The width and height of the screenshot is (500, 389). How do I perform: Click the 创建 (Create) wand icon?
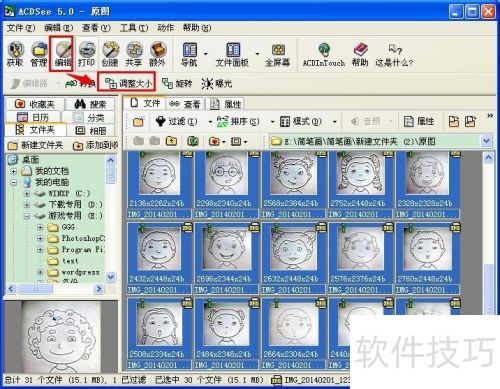110,54
